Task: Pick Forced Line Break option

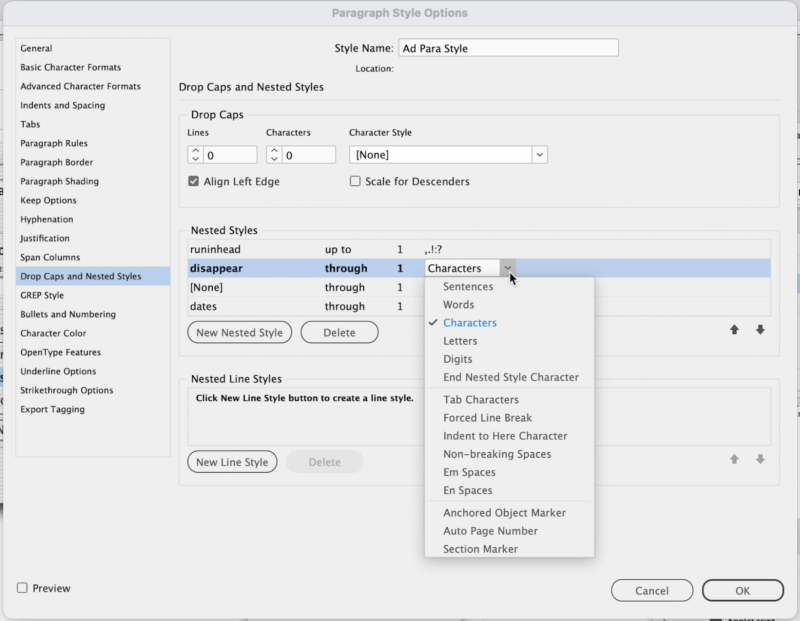Action: tap(487, 417)
